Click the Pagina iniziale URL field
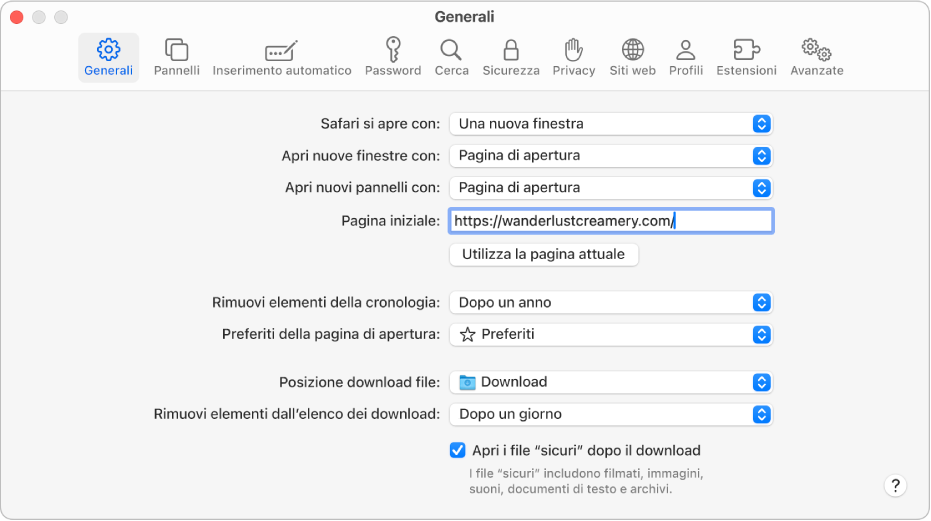The height and width of the screenshot is (521, 931). pos(611,221)
